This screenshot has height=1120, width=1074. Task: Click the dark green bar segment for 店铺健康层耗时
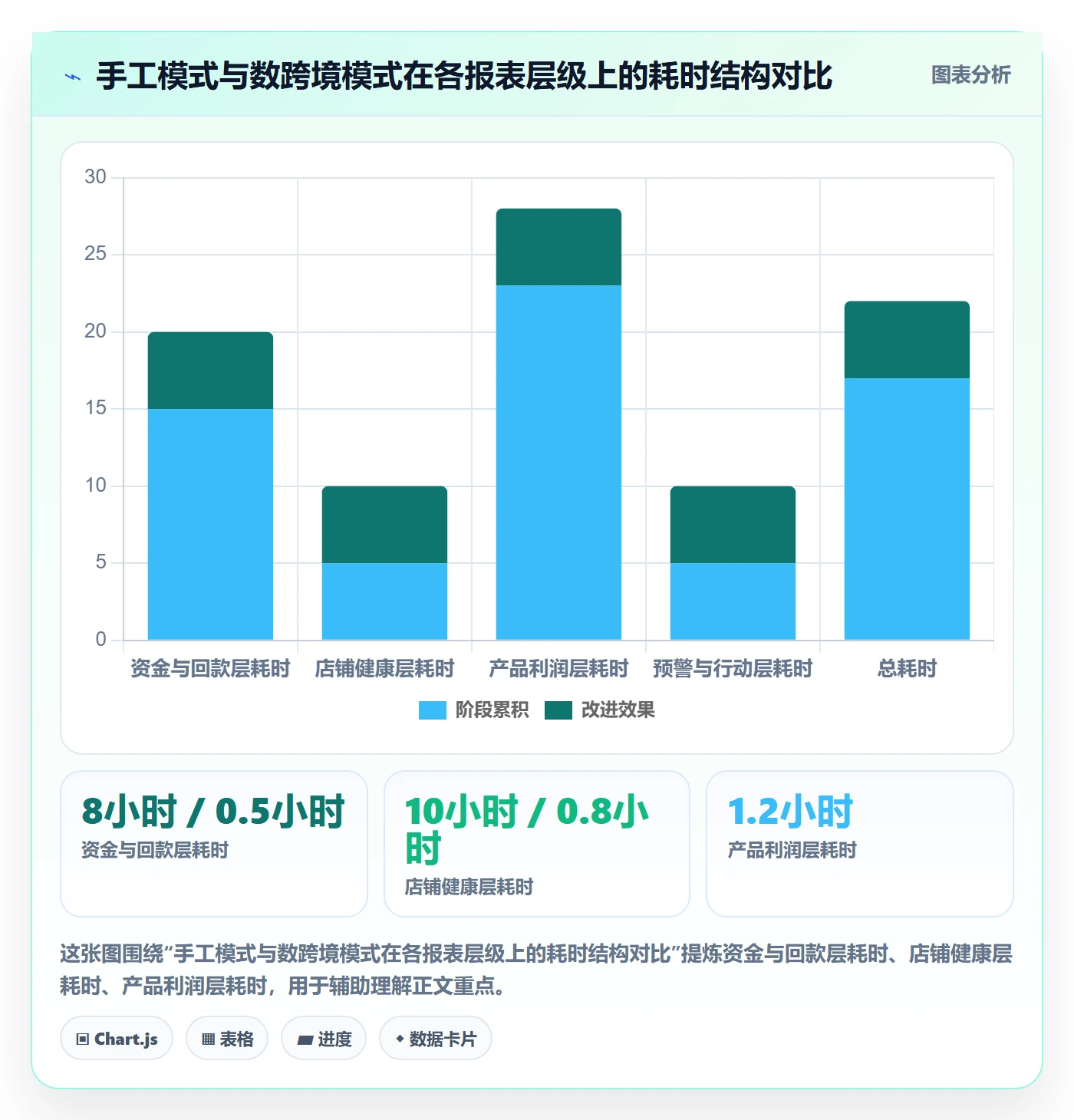coord(384,525)
